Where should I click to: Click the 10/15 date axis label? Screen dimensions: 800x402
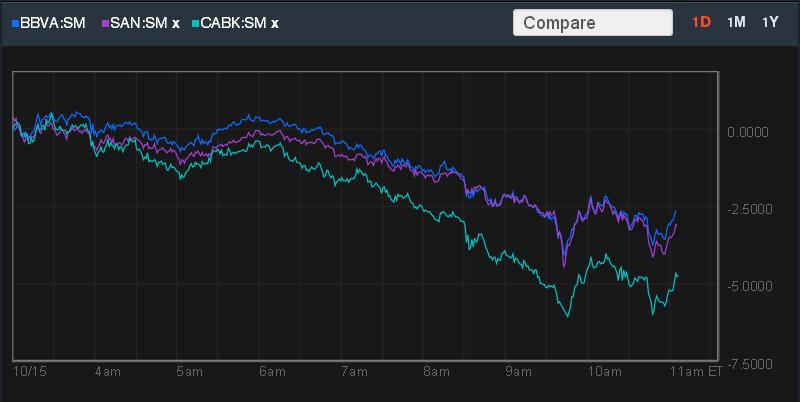pos(30,372)
